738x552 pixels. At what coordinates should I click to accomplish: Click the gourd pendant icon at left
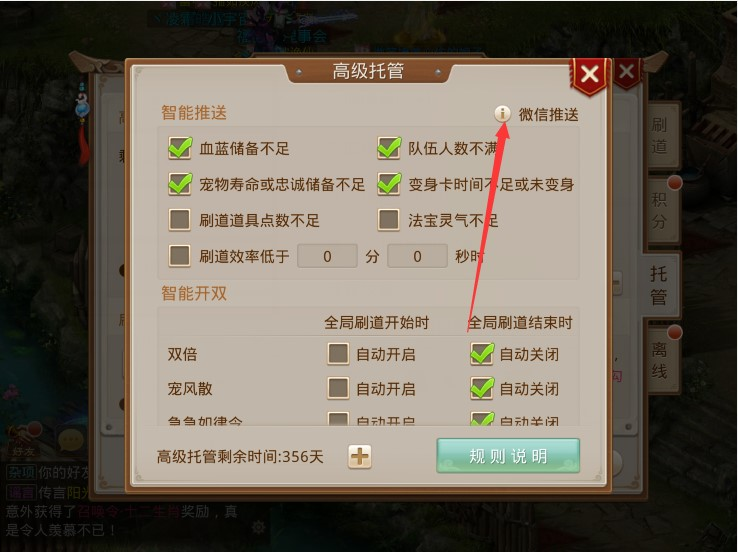tap(82, 108)
